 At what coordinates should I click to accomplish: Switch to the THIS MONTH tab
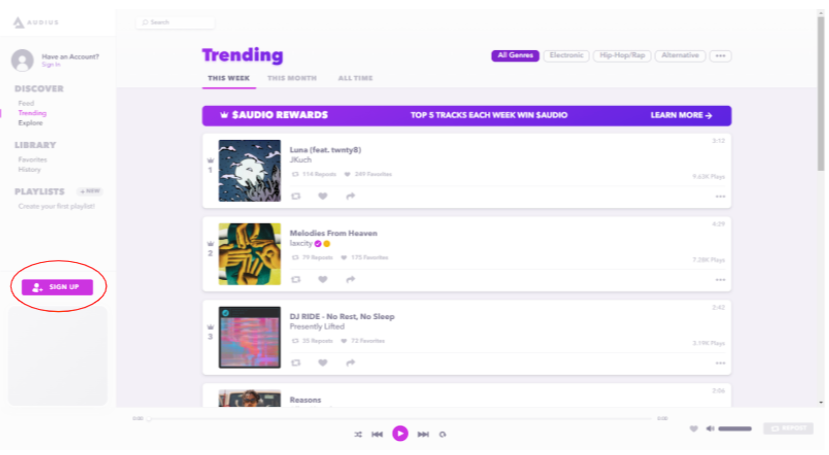click(x=292, y=78)
